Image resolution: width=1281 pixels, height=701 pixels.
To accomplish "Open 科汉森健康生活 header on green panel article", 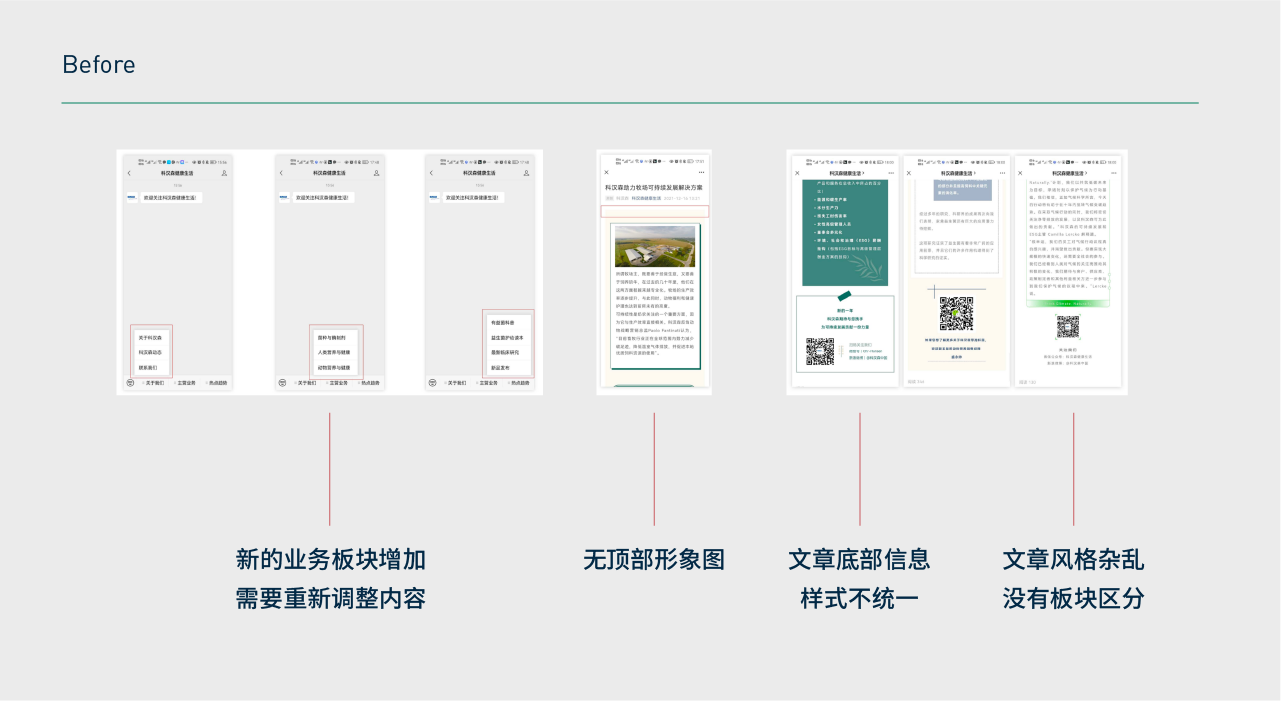I will pyautogui.click(x=847, y=173).
